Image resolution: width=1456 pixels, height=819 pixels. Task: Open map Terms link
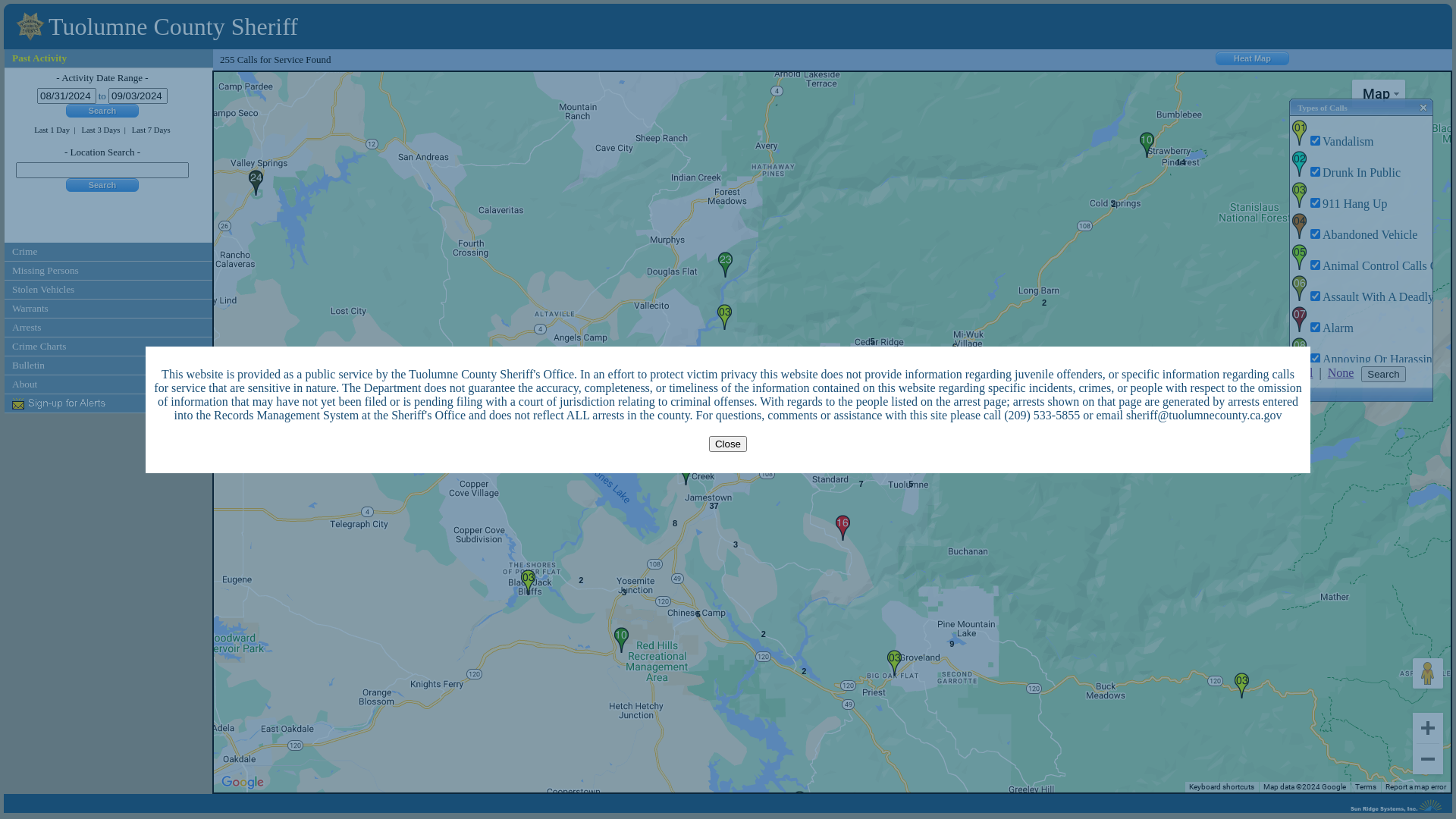click(x=1365, y=787)
